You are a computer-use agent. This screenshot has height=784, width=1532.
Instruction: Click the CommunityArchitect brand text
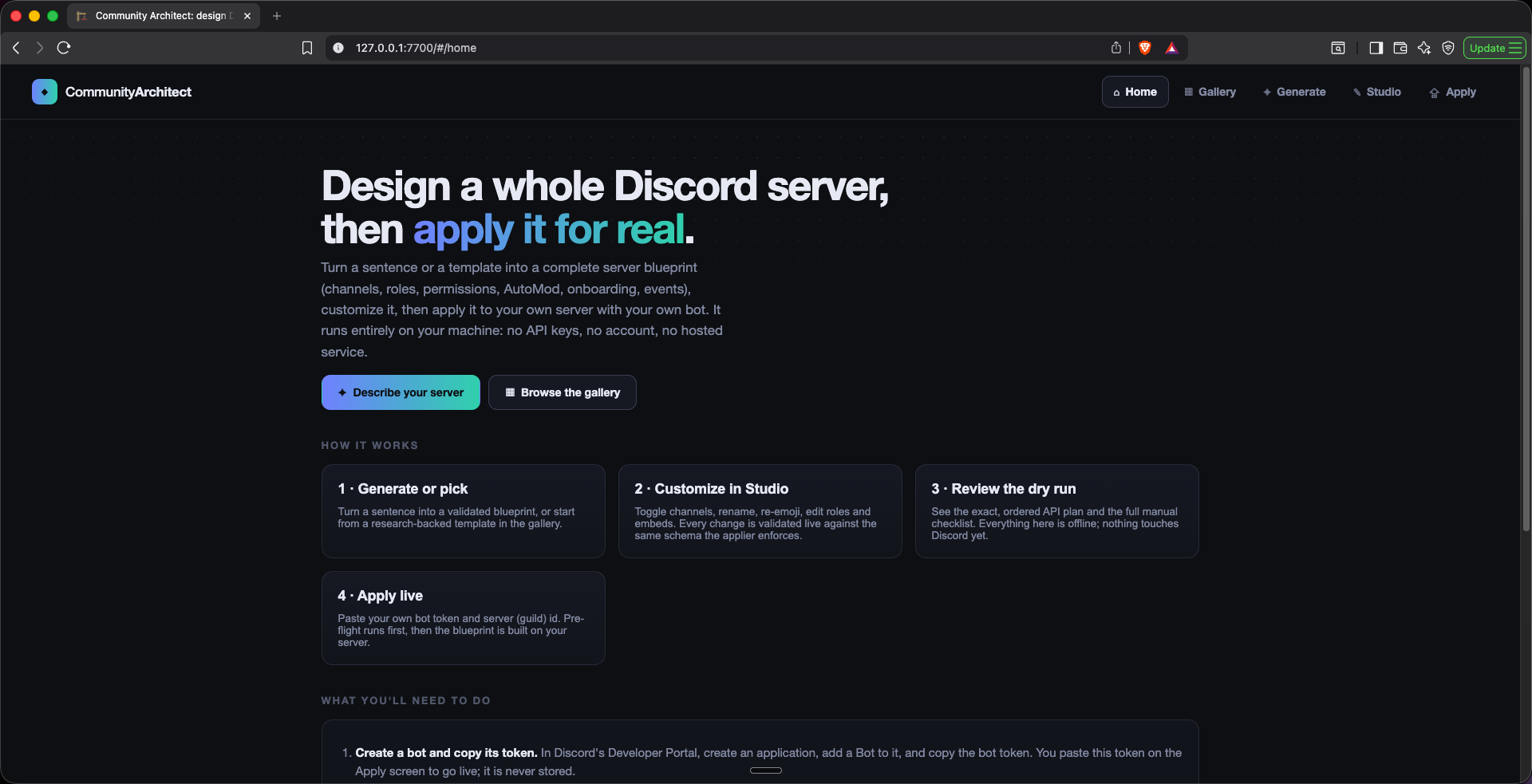coord(128,92)
